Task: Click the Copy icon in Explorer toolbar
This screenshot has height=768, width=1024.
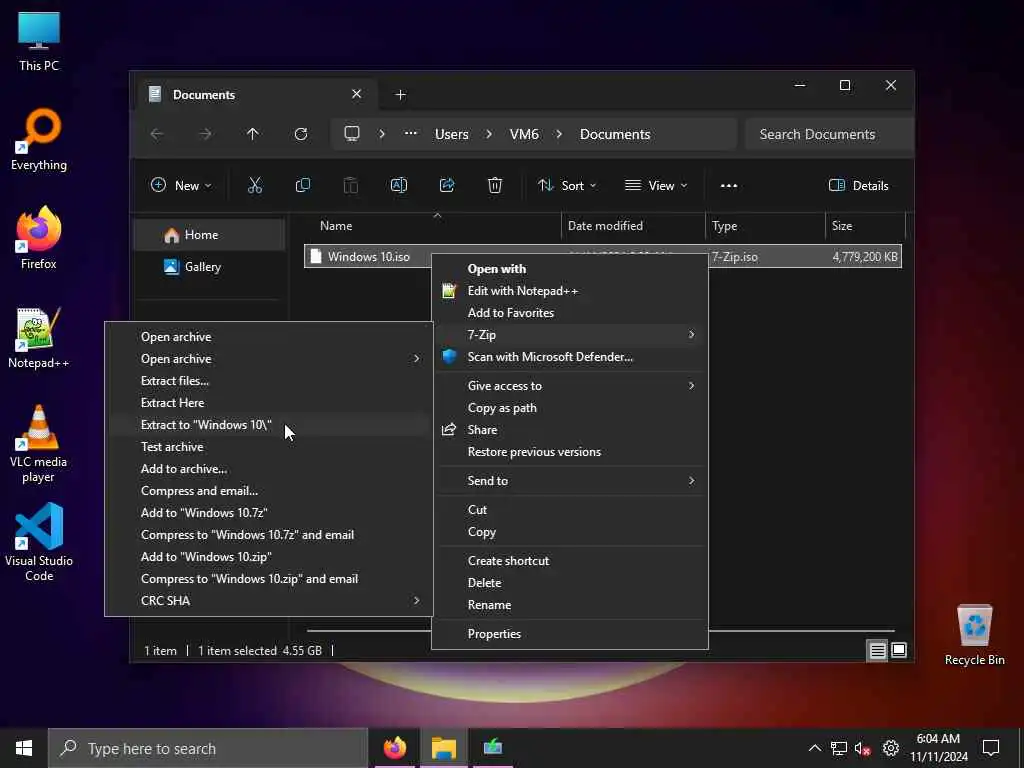Action: 302,185
